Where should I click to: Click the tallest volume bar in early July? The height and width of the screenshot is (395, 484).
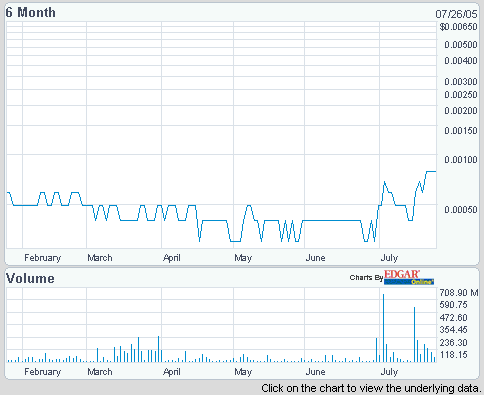pyautogui.click(x=383, y=328)
